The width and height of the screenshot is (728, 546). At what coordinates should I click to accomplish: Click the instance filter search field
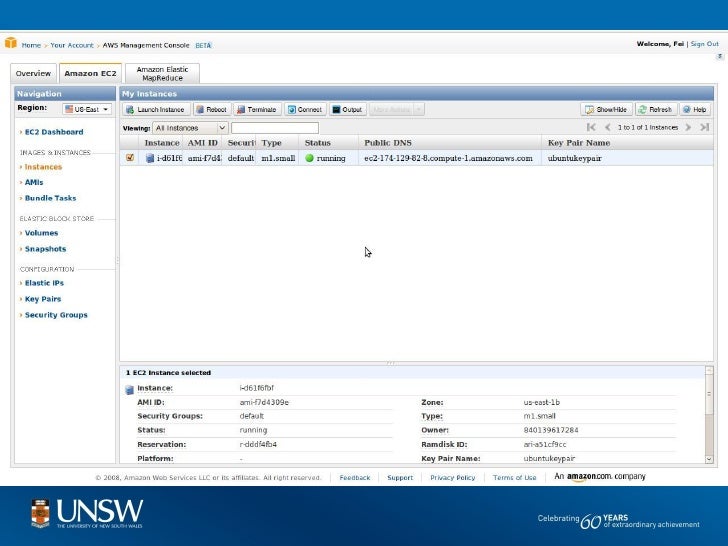tap(275, 128)
